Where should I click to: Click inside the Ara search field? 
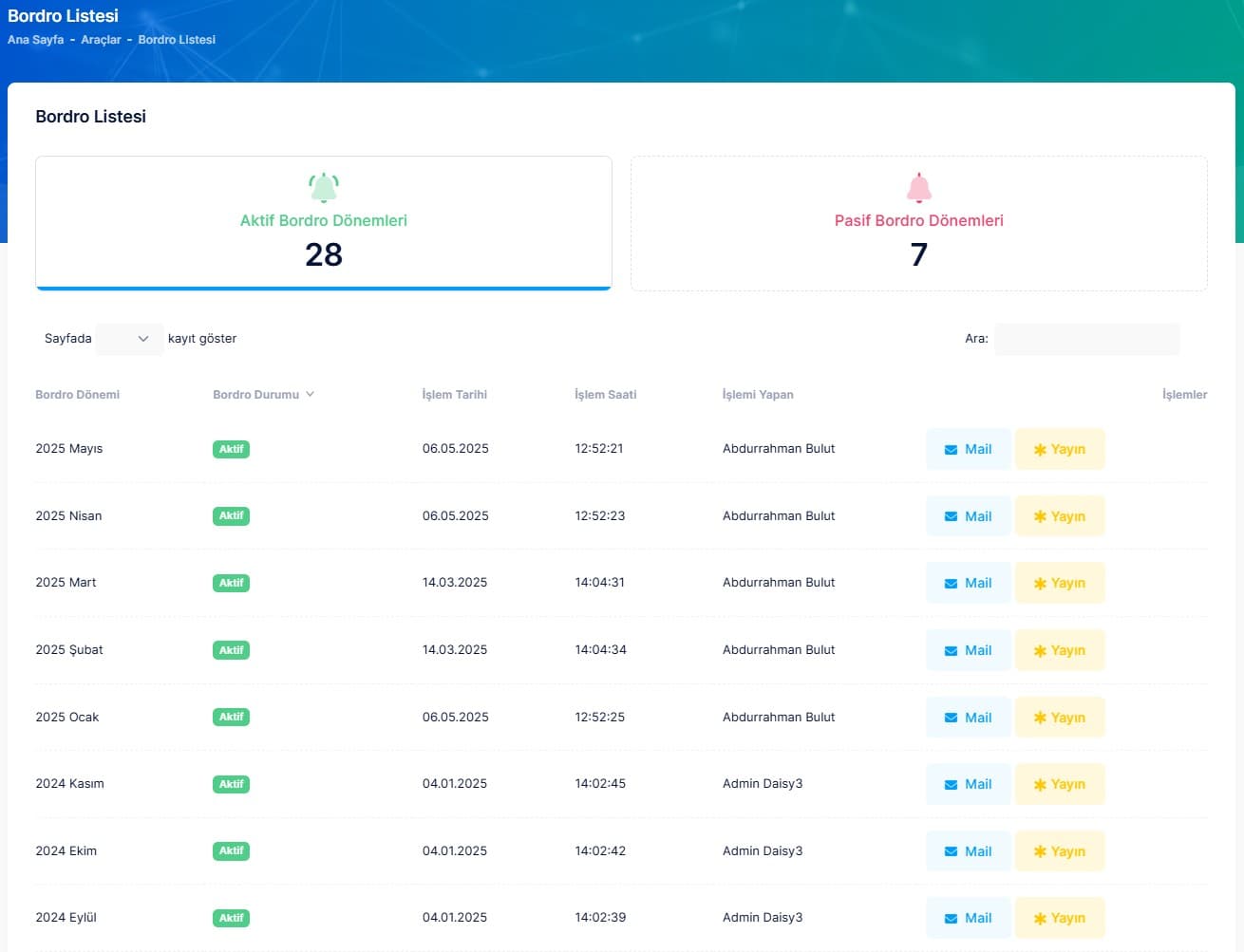[1086, 339]
